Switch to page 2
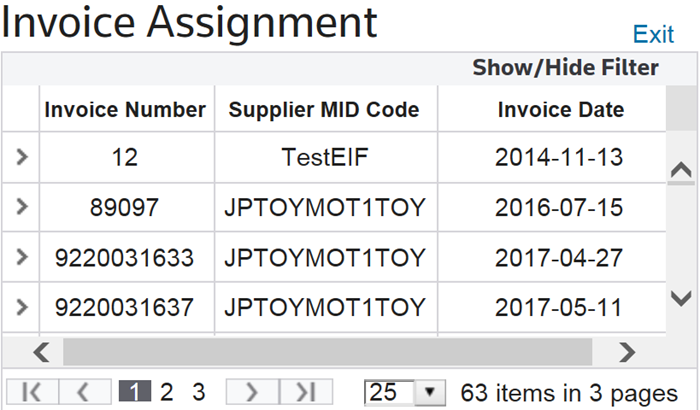Screen dimensions: 700x410 [167, 392]
